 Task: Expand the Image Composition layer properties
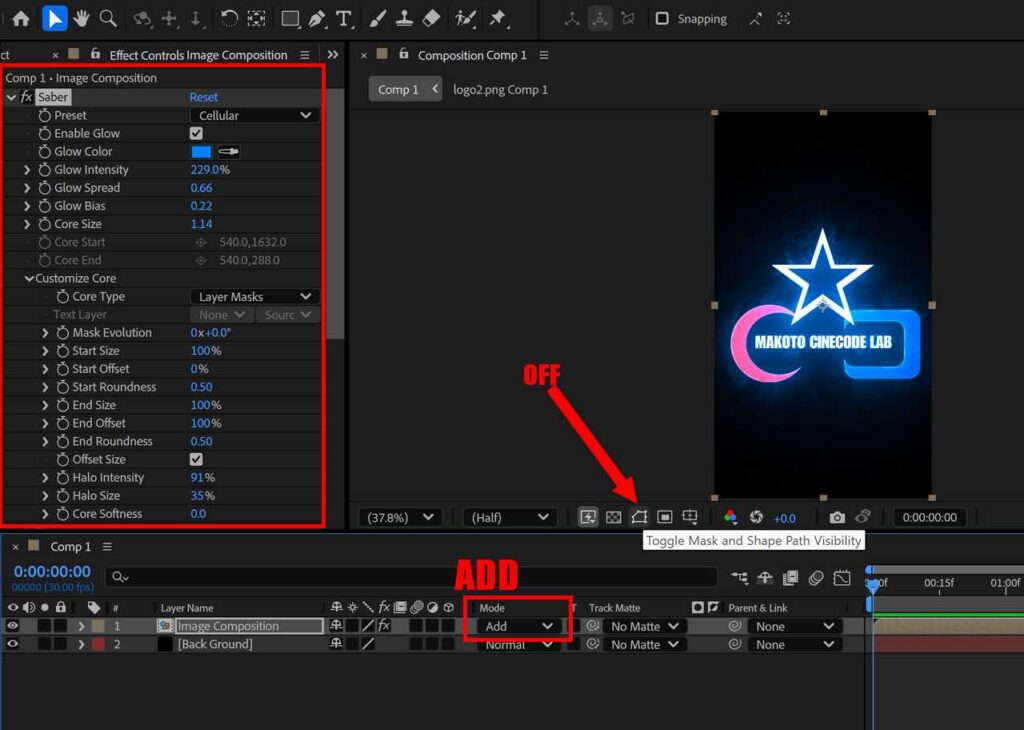pos(81,626)
